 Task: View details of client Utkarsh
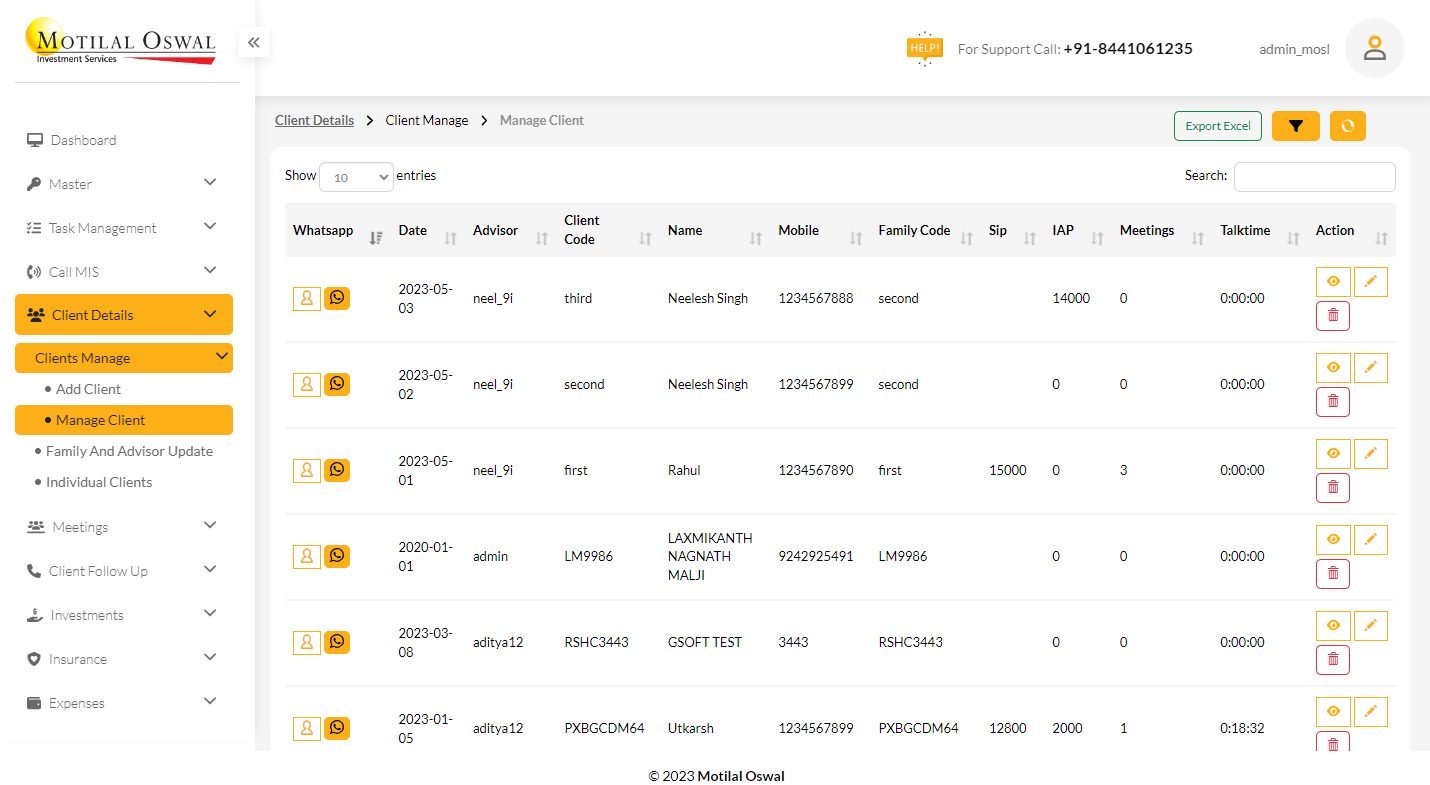pos(1333,712)
